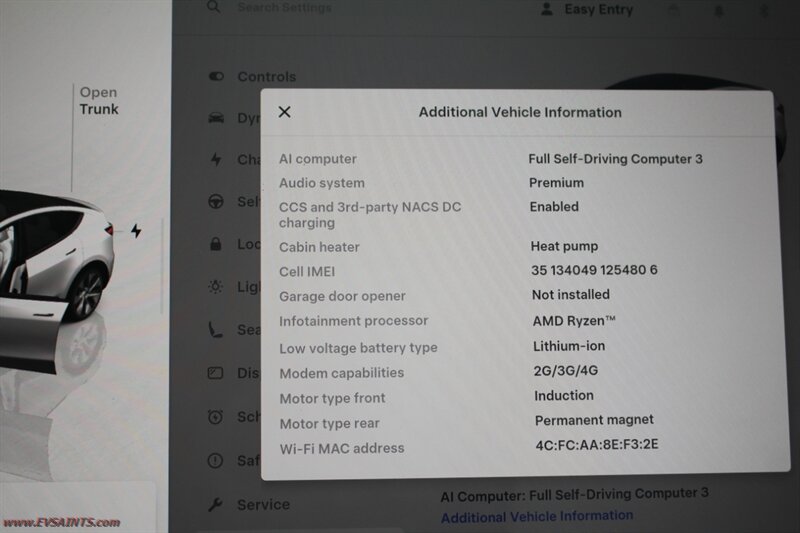Viewport: 800px width, 533px height.
Task: Select the Lights bulb icon
Action: coord(216,287)
